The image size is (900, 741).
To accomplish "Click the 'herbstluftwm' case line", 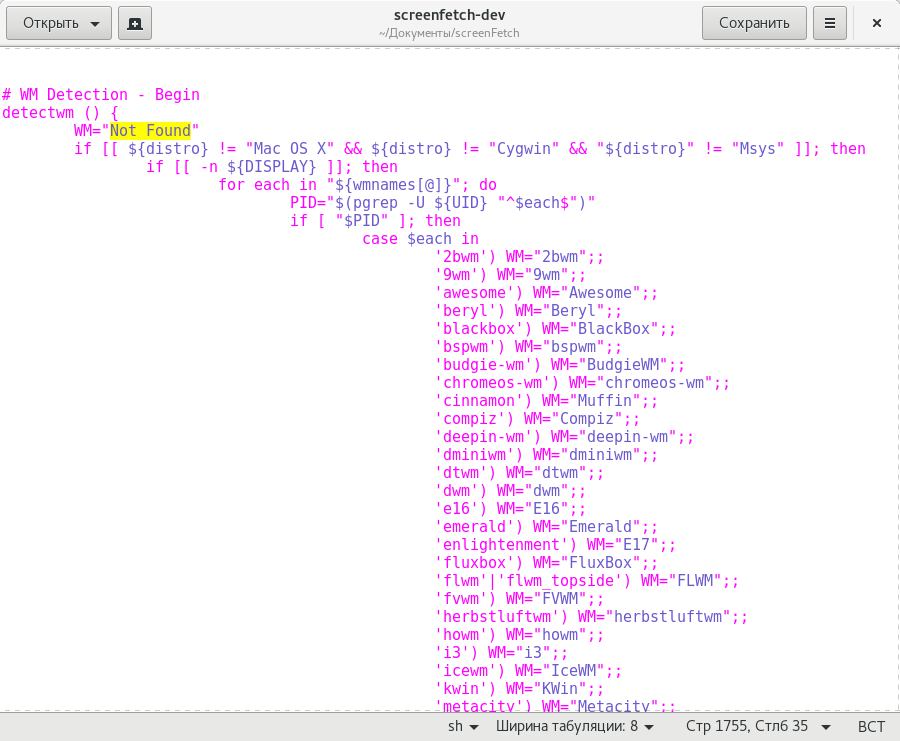I will point(592,616).
